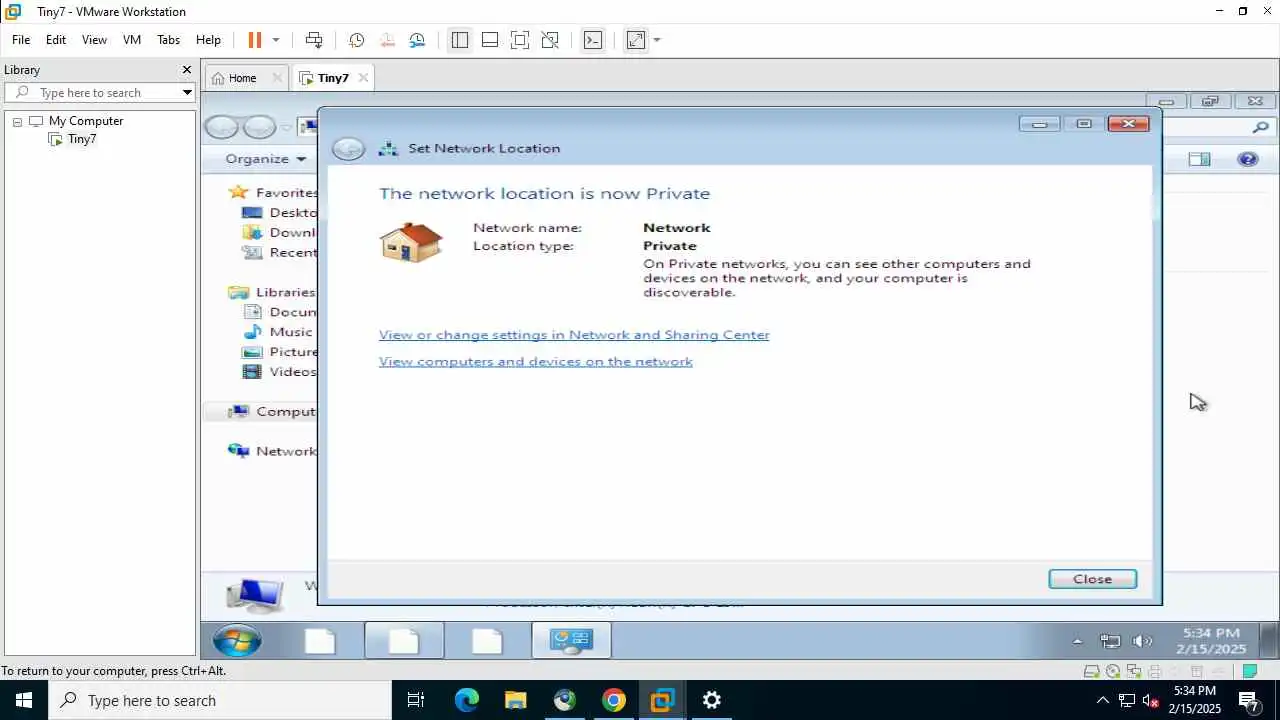Open the Organize dropdown in Explorer
This screenshot has width=1280, height=720.
coord(265,159)
